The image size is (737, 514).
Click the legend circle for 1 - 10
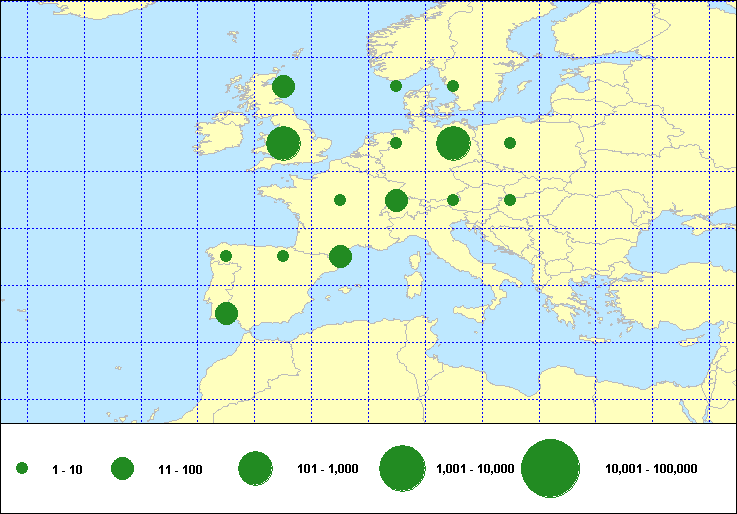22,468
